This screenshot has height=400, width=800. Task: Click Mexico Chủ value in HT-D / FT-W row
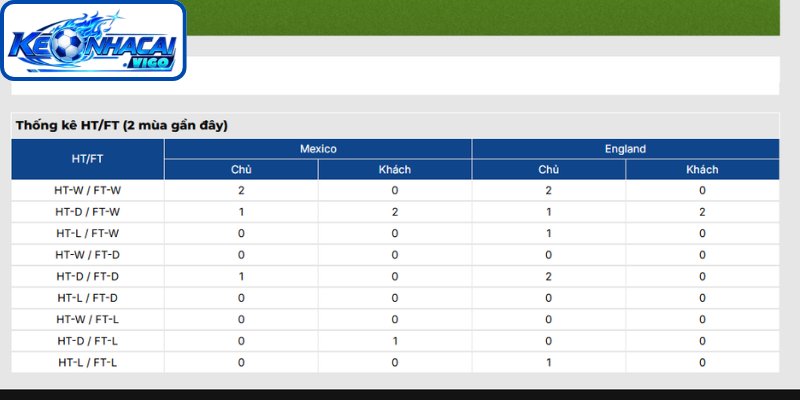click(x=241, y=212)
